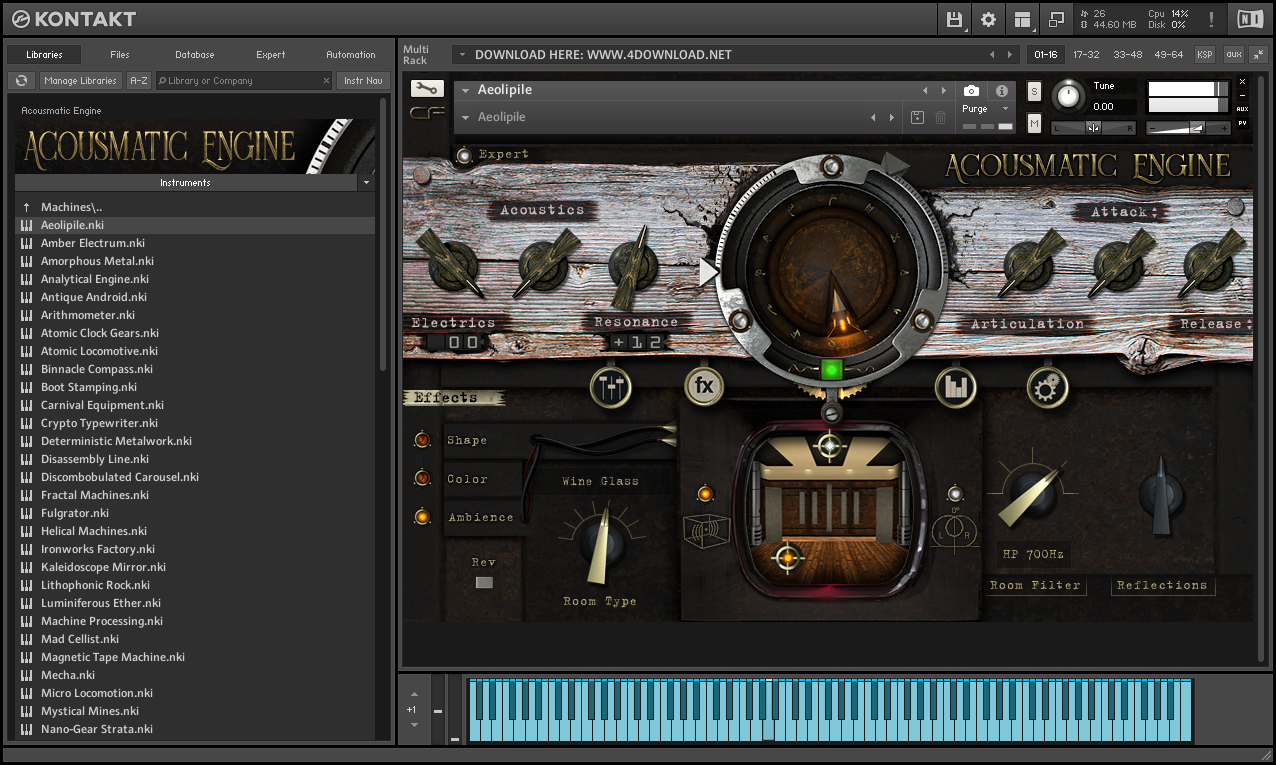Image resolution: width=1276 pixels, height=765 pixels.
Task: Show instrument info via the i icon
Action: pos(1002,91)
